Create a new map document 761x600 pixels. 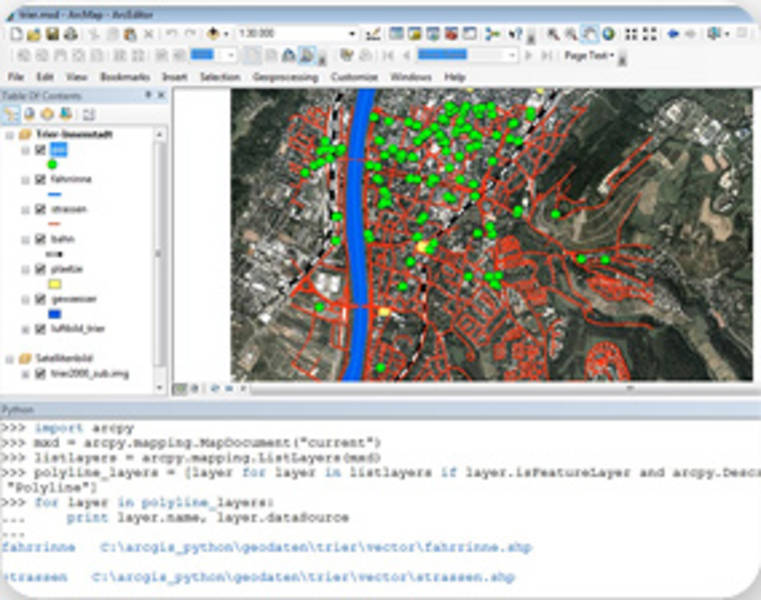click(x=17, y=33)
